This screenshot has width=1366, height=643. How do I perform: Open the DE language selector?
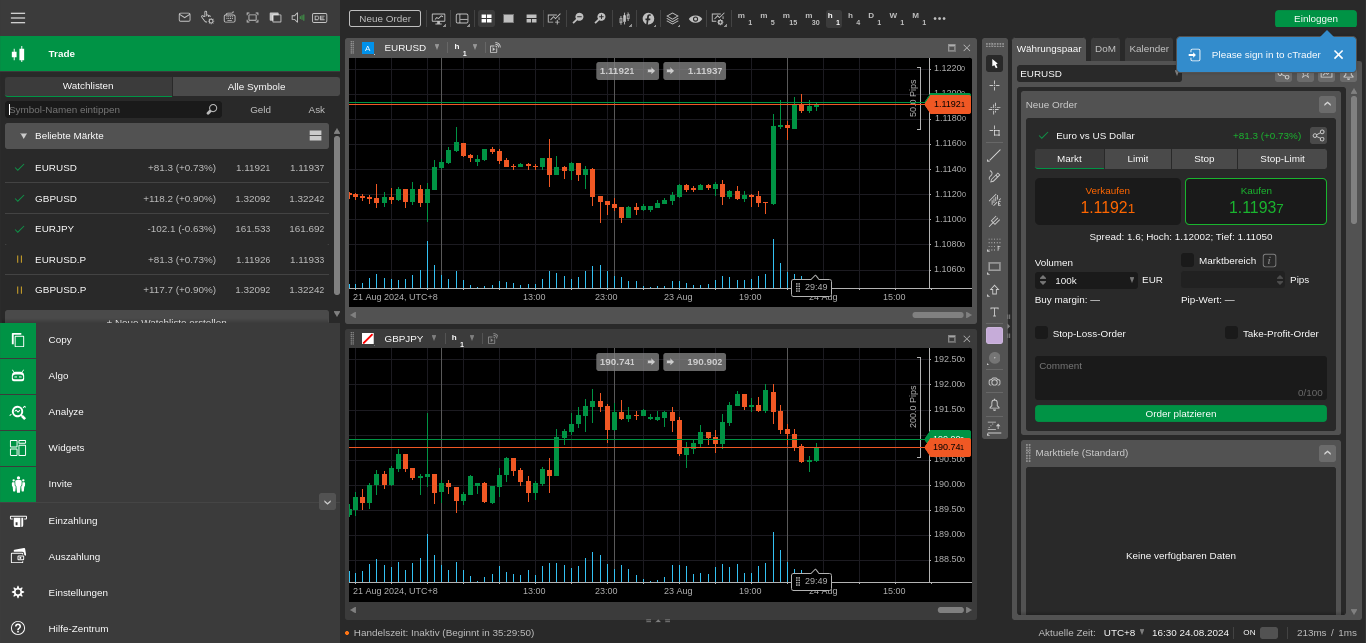coord(320,18)
